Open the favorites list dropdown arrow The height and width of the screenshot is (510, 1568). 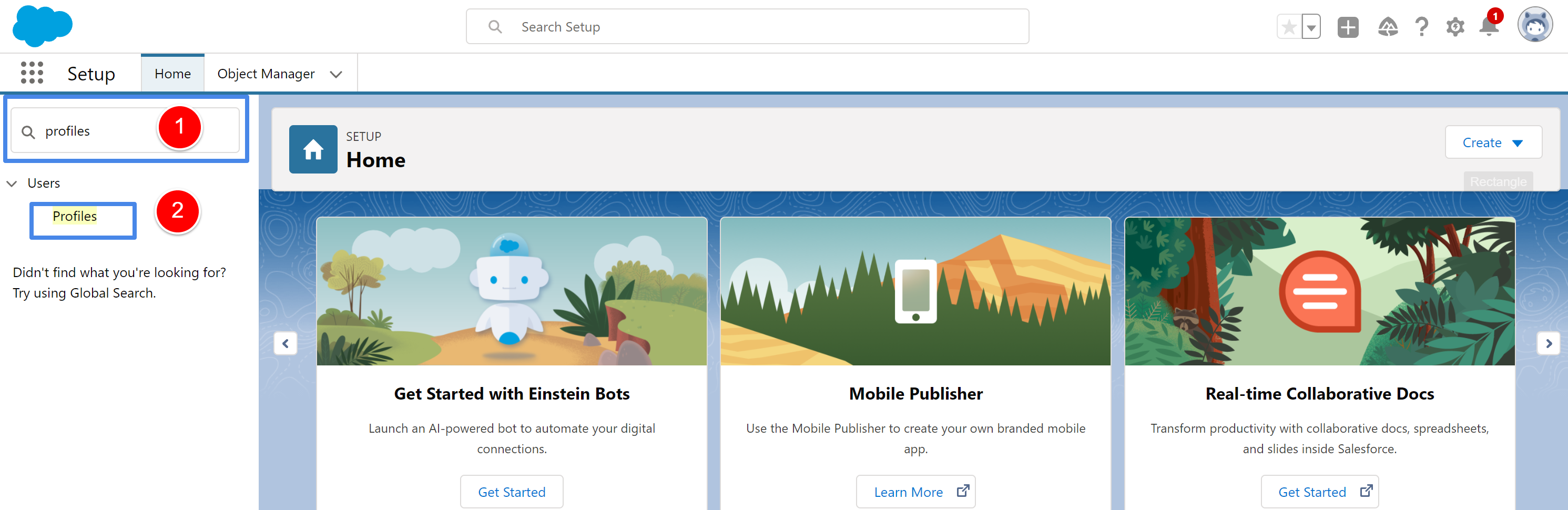[1310, 26]
